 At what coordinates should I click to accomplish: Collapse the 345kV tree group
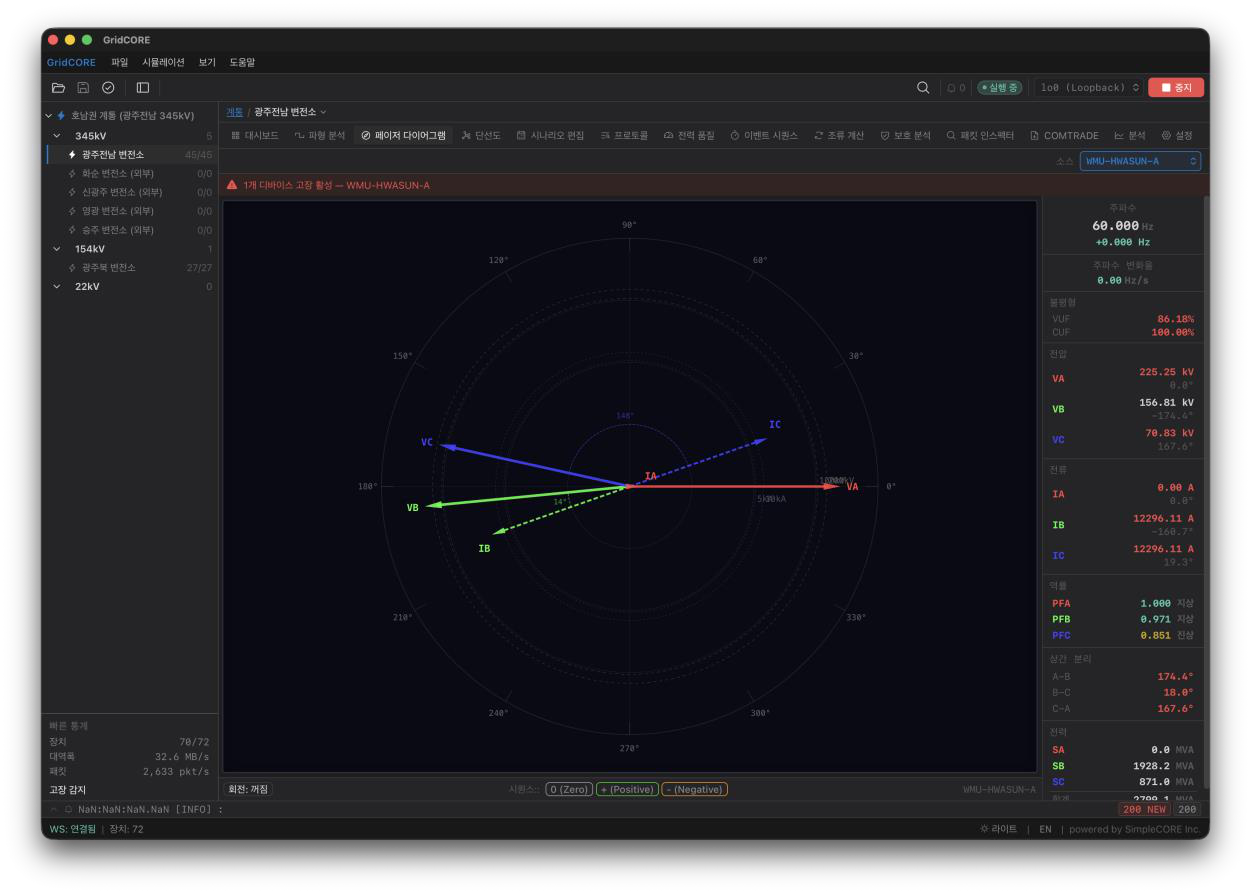coord(57,136)
